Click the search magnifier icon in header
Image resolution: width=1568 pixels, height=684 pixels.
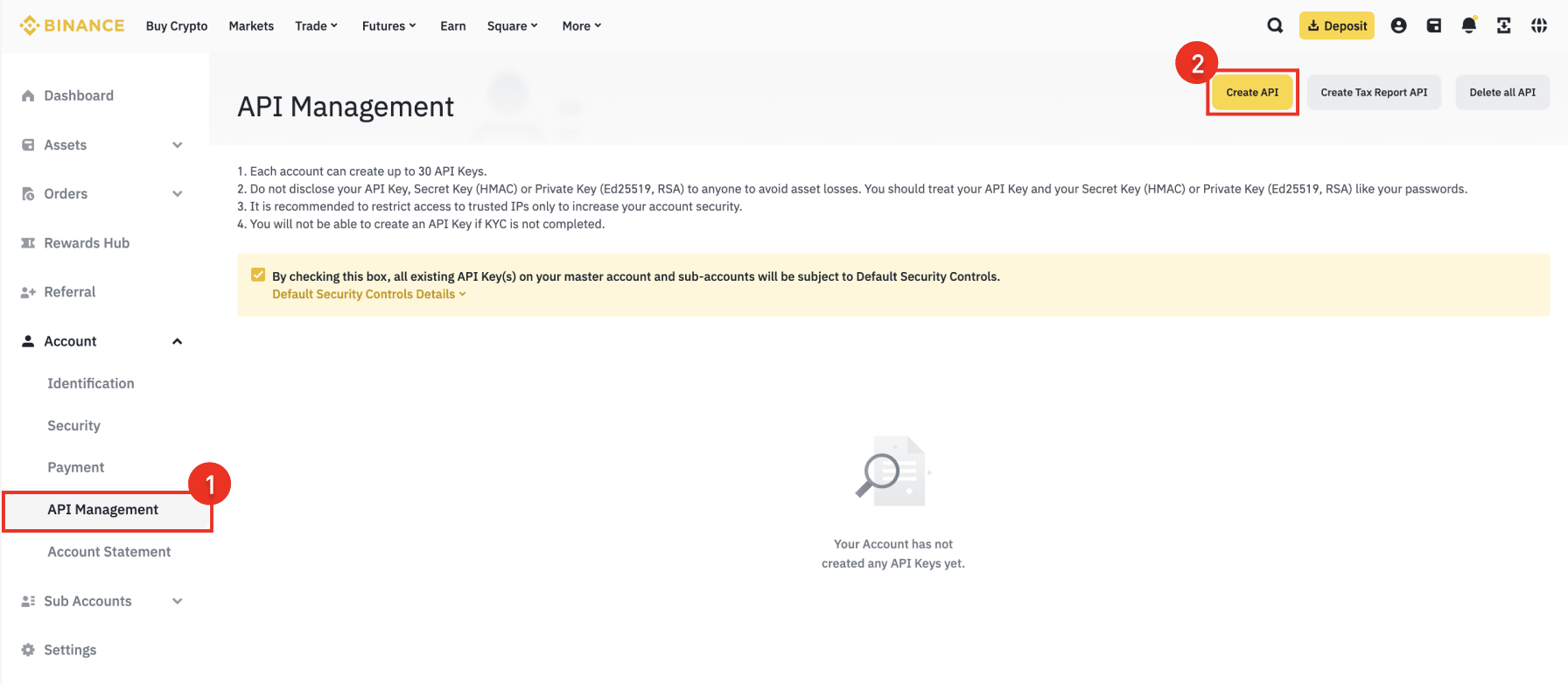tap(1275, 25)
